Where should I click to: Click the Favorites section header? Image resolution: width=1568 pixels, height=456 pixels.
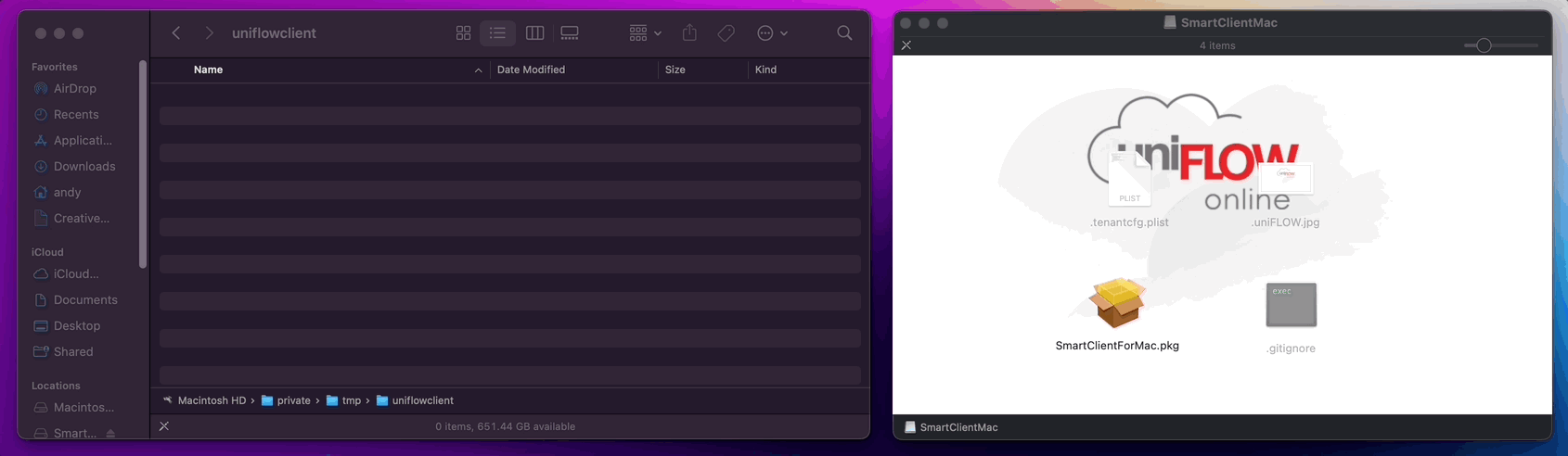click(55, 67)
